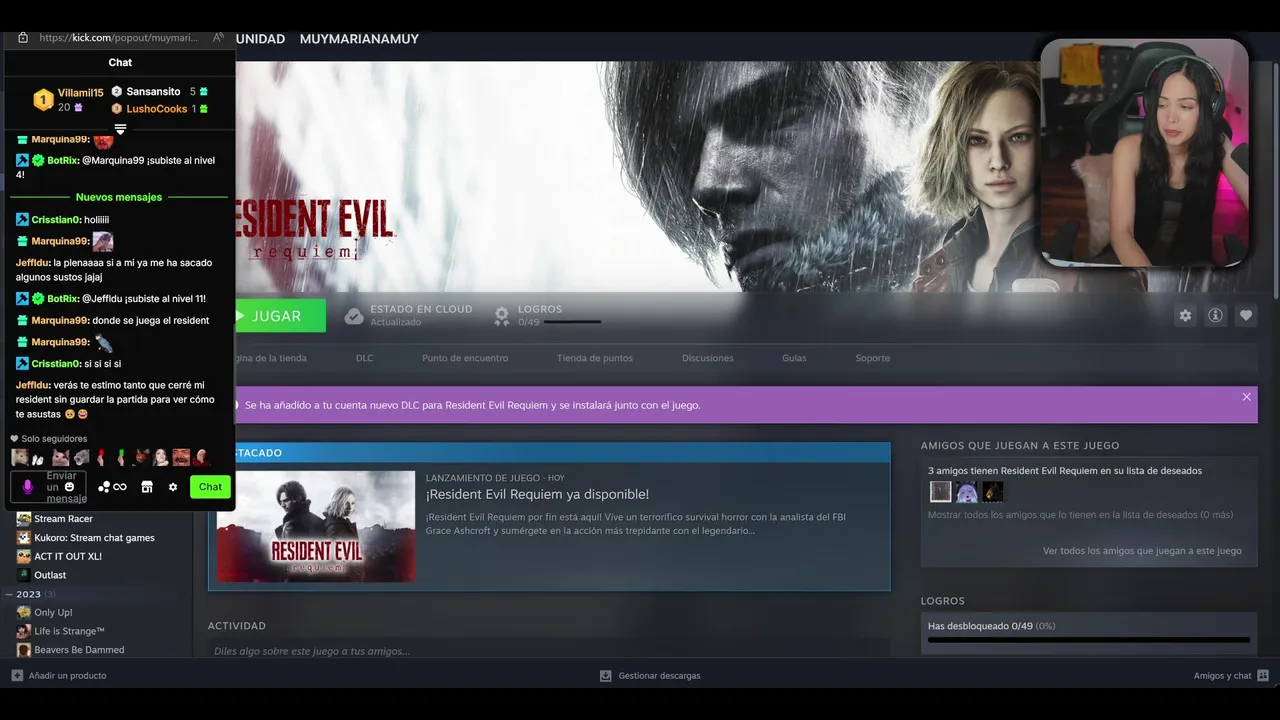The width and height of the screenshot is (1280, 720).
Task: Click the kick.com popout address bar URL
Action: [x=119, y=38]
